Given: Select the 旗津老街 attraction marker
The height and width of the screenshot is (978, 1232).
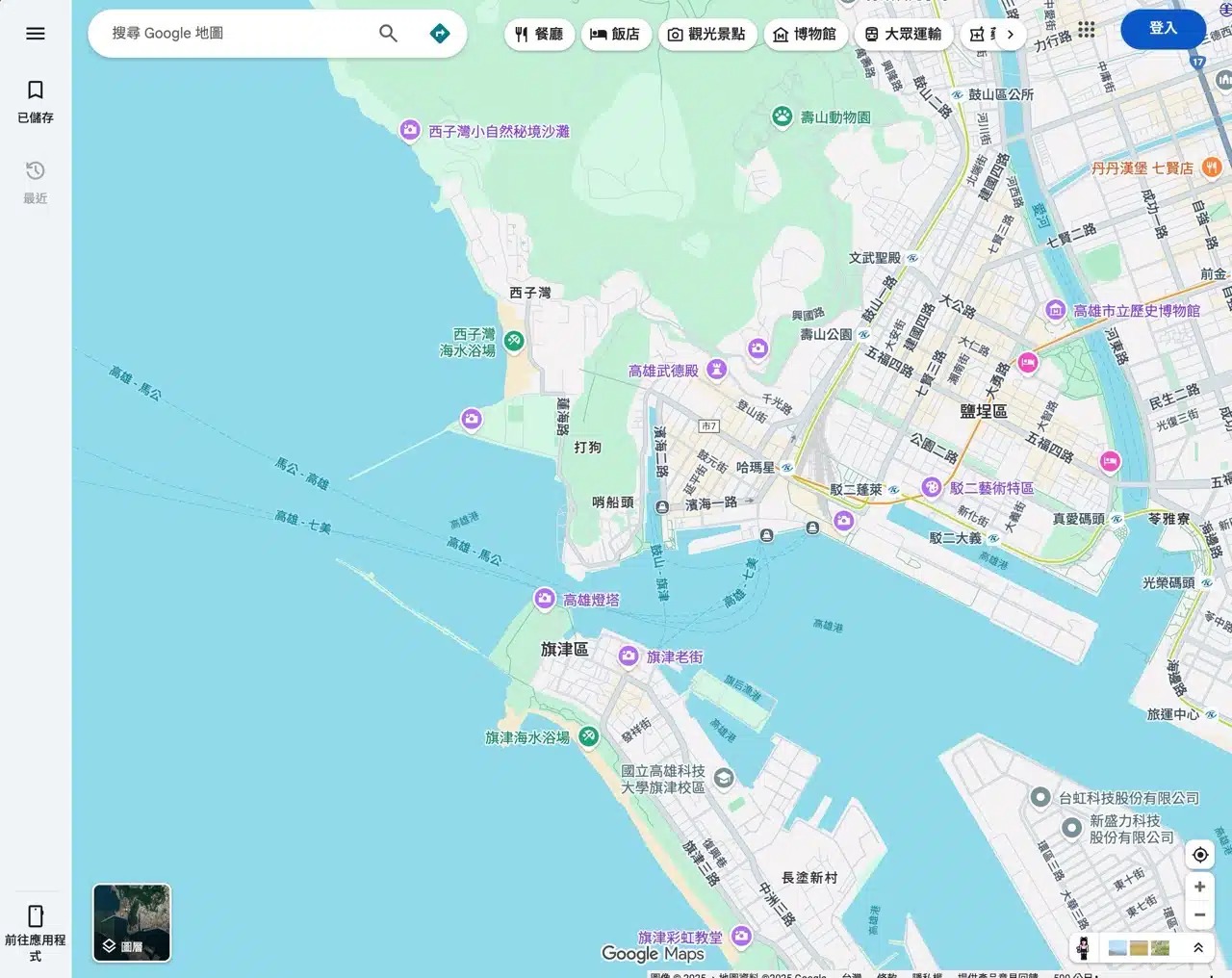Looking at the screenshot, I should [629, 656].
